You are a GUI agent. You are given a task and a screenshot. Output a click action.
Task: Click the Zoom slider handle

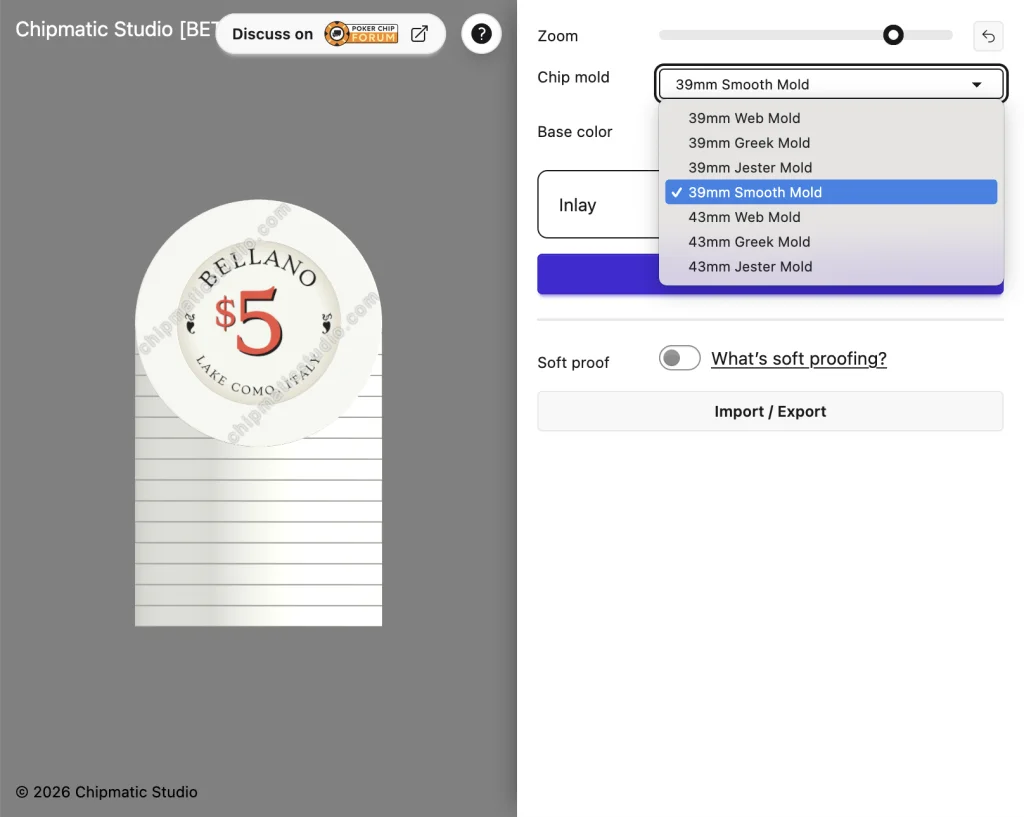point(893,35)
